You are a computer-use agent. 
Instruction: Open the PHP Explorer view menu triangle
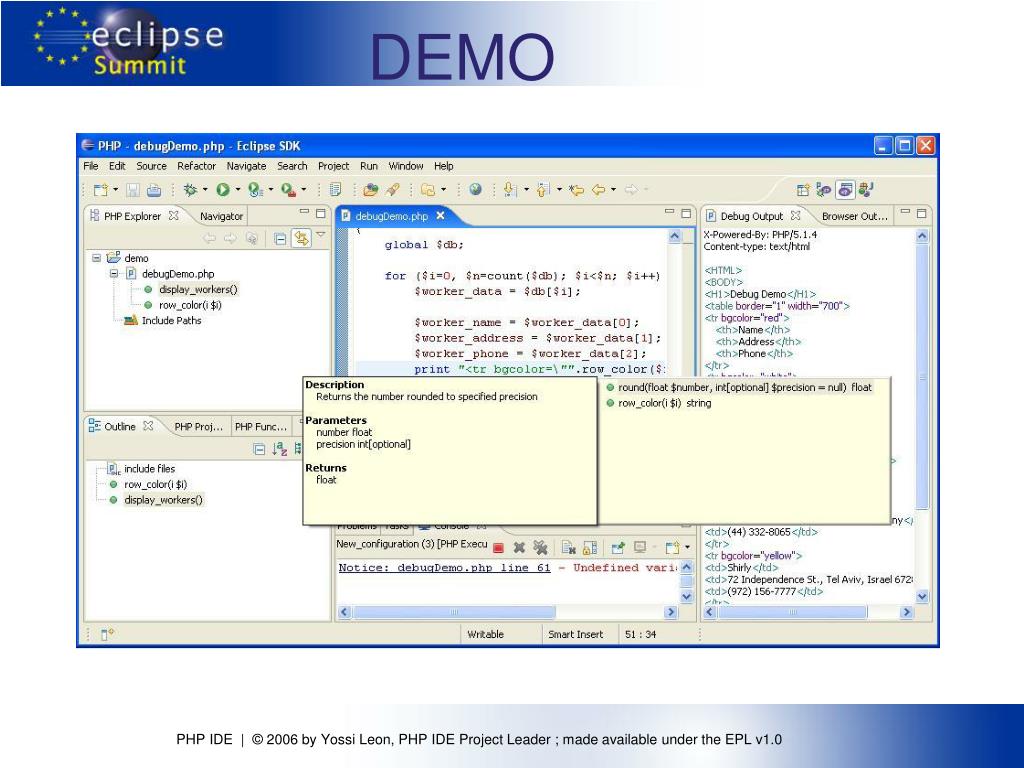tap(321, 234)
